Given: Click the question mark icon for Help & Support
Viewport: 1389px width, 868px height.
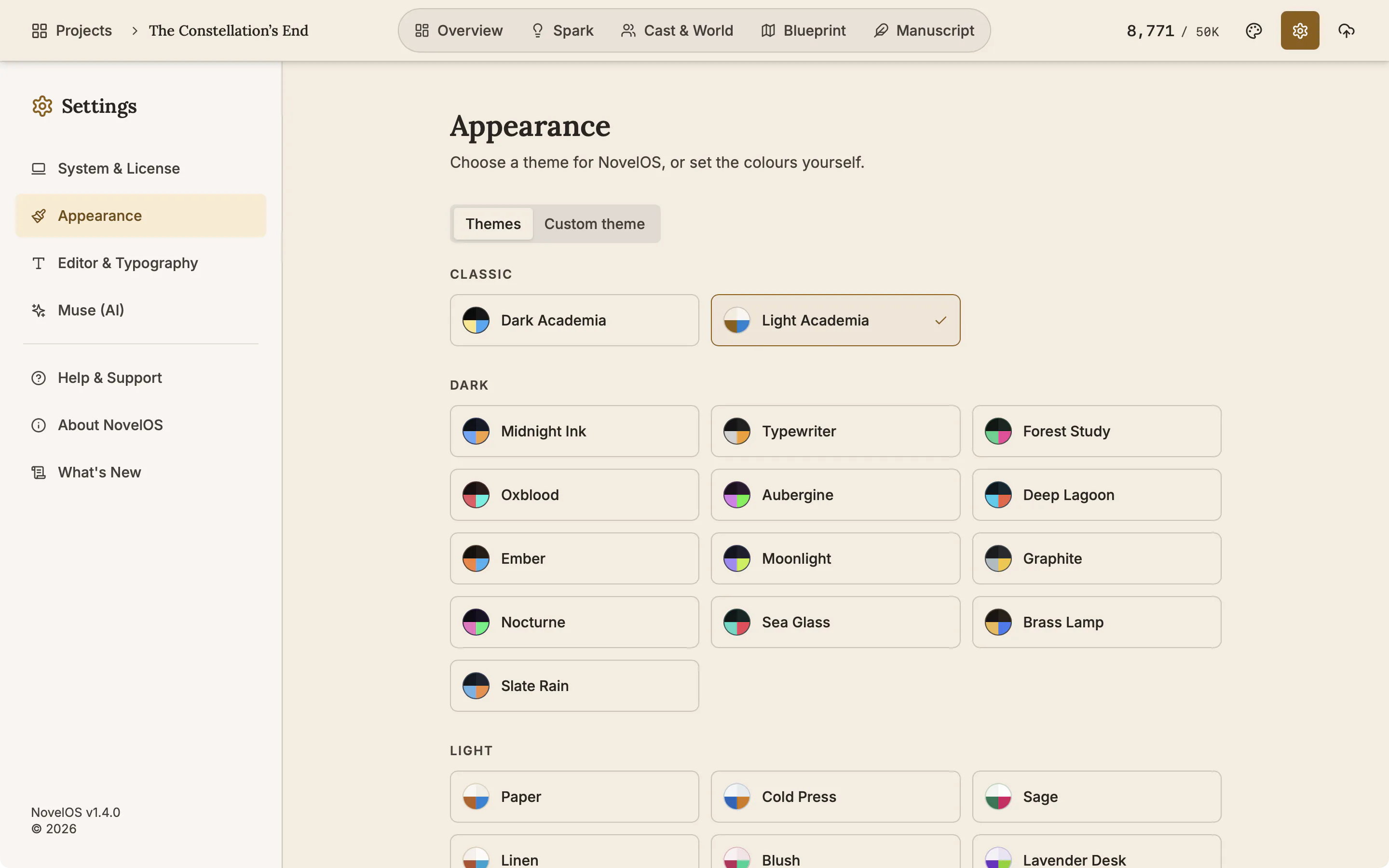Looking at the screenshot, I should point(39,378).
